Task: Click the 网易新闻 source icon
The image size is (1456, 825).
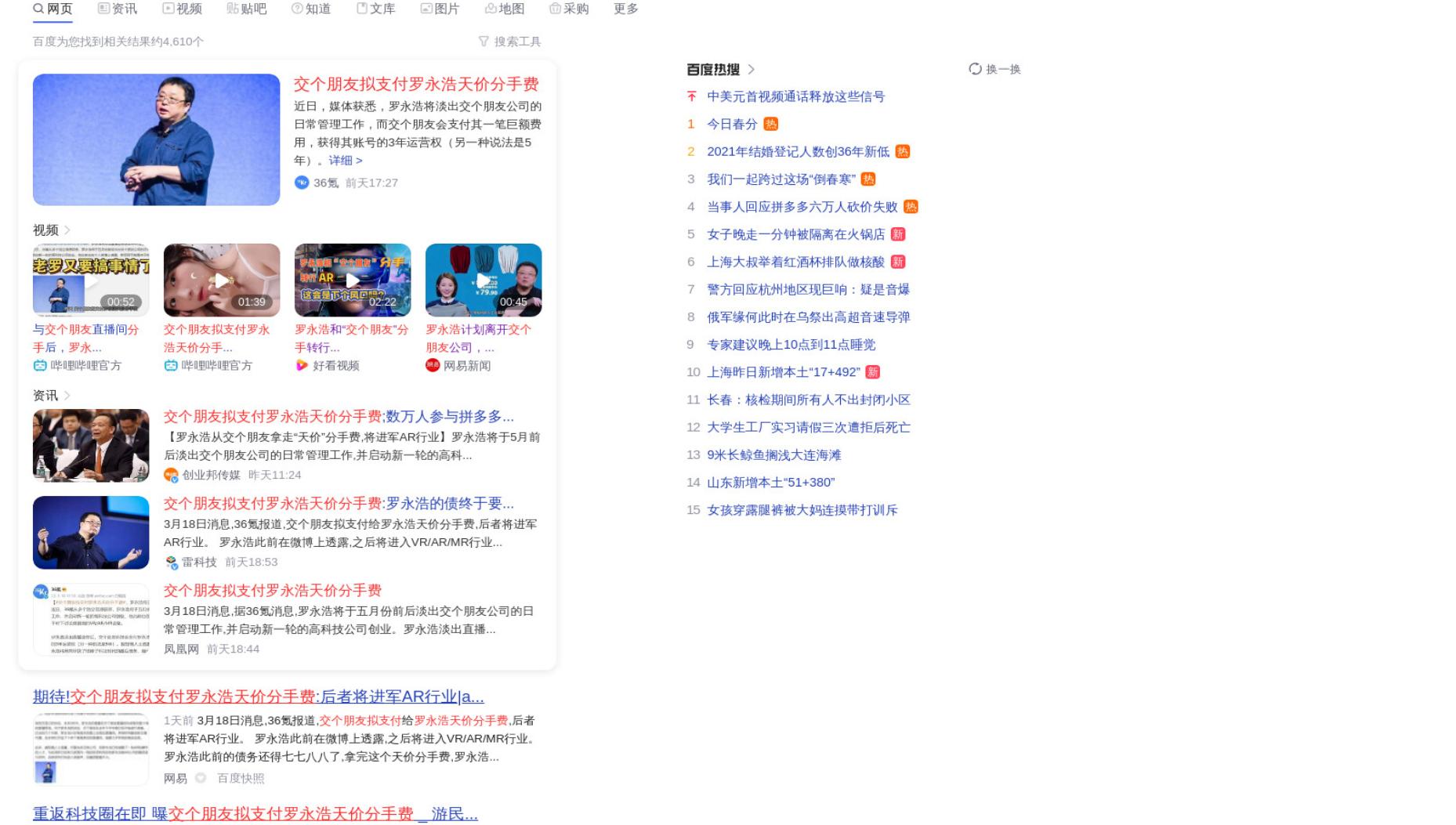Action: click(433, 366)
